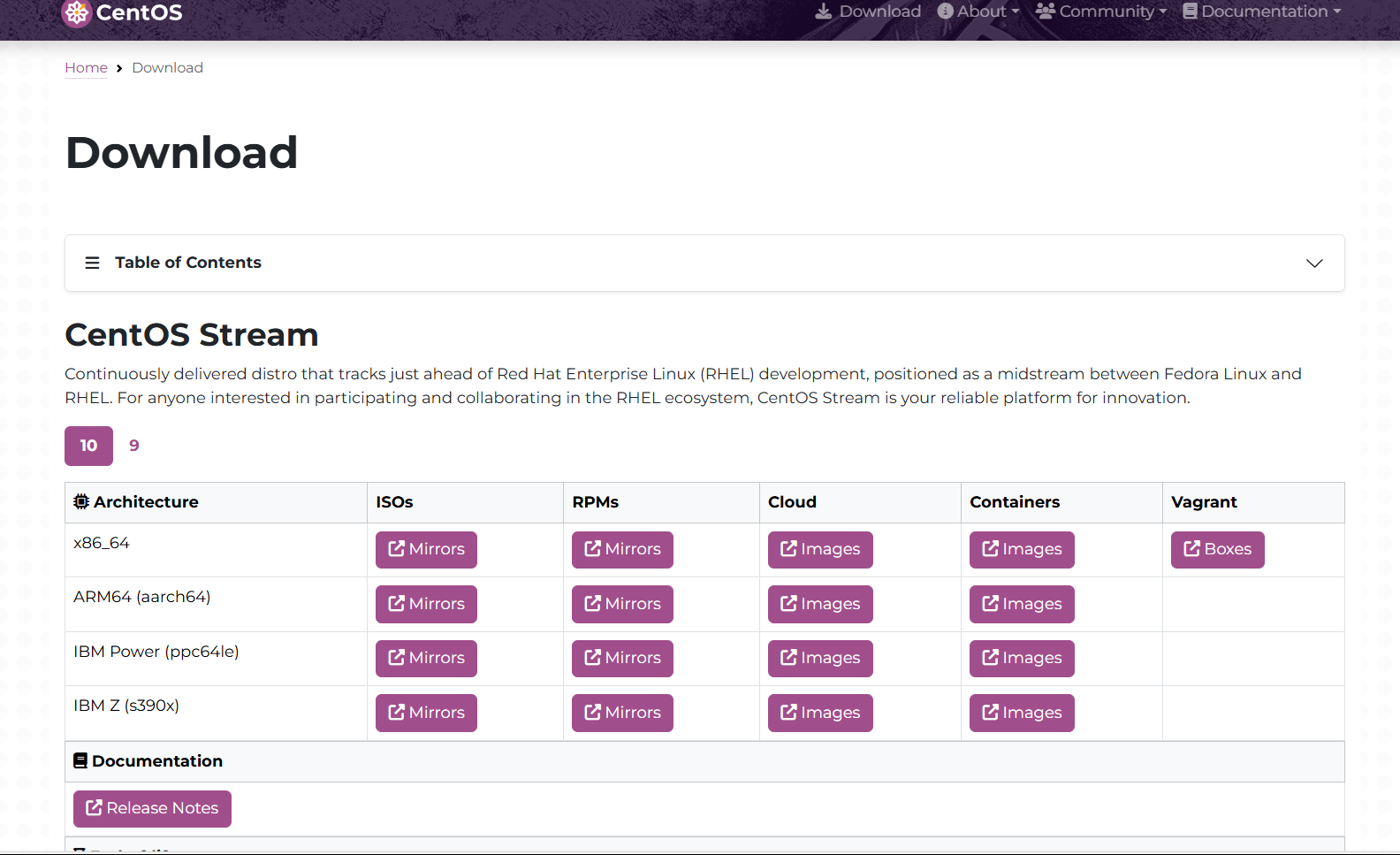Click the Download page title
The image size is (1400, 855).
[x=181, y=153]
